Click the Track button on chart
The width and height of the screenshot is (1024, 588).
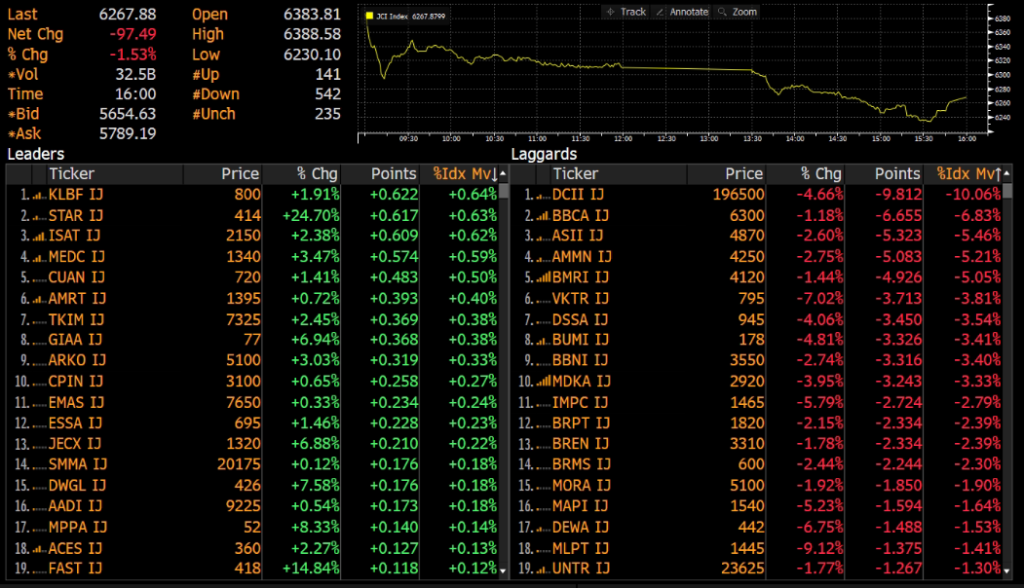coord(626,12)
